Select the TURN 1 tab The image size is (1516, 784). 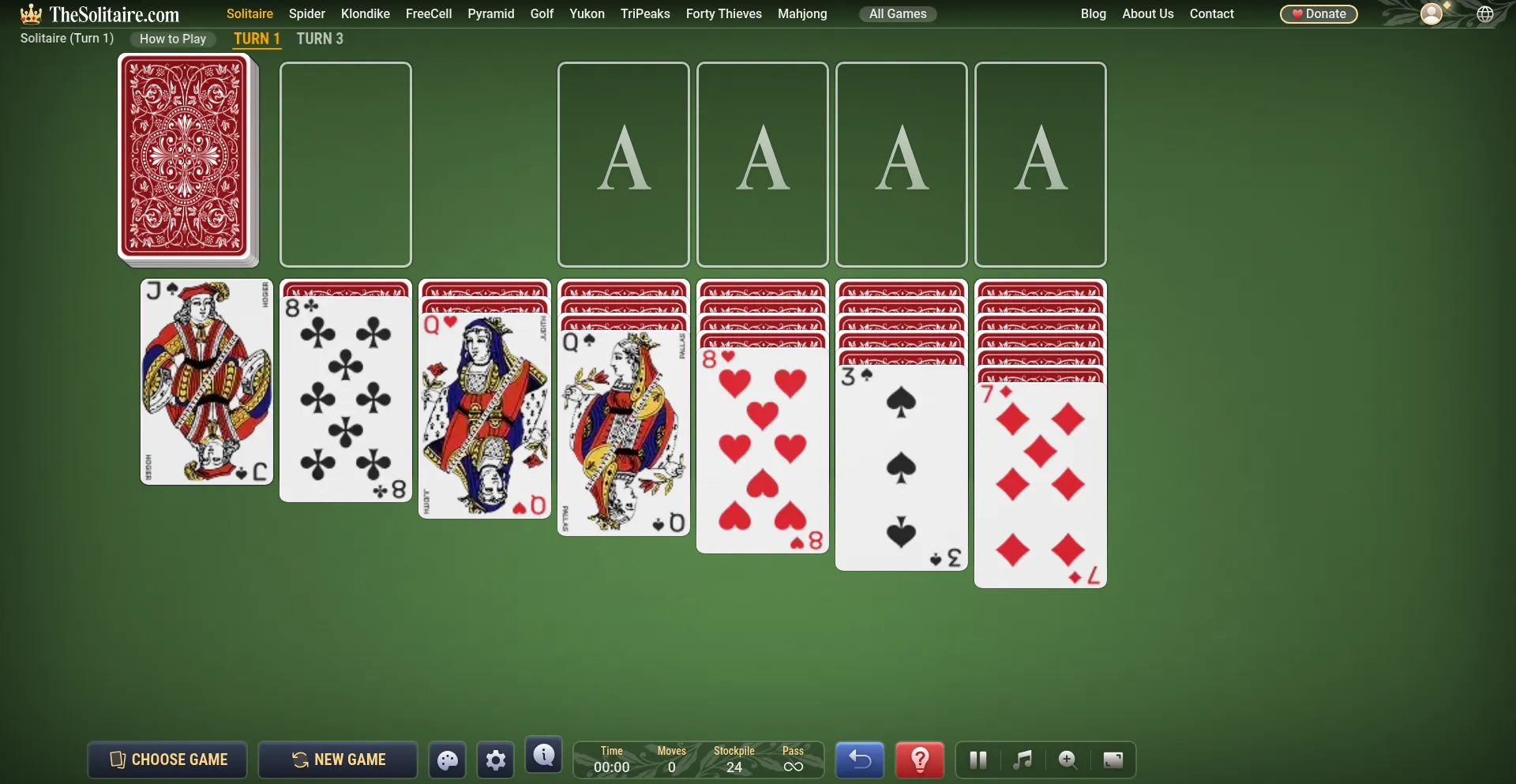point(257,39)
